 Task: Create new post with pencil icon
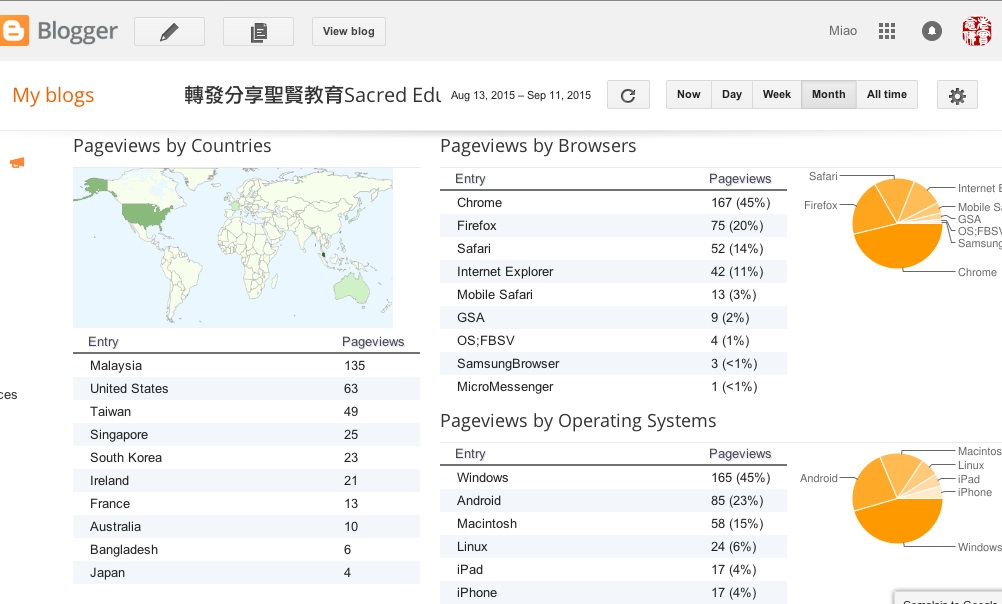(x=169, y=31)
